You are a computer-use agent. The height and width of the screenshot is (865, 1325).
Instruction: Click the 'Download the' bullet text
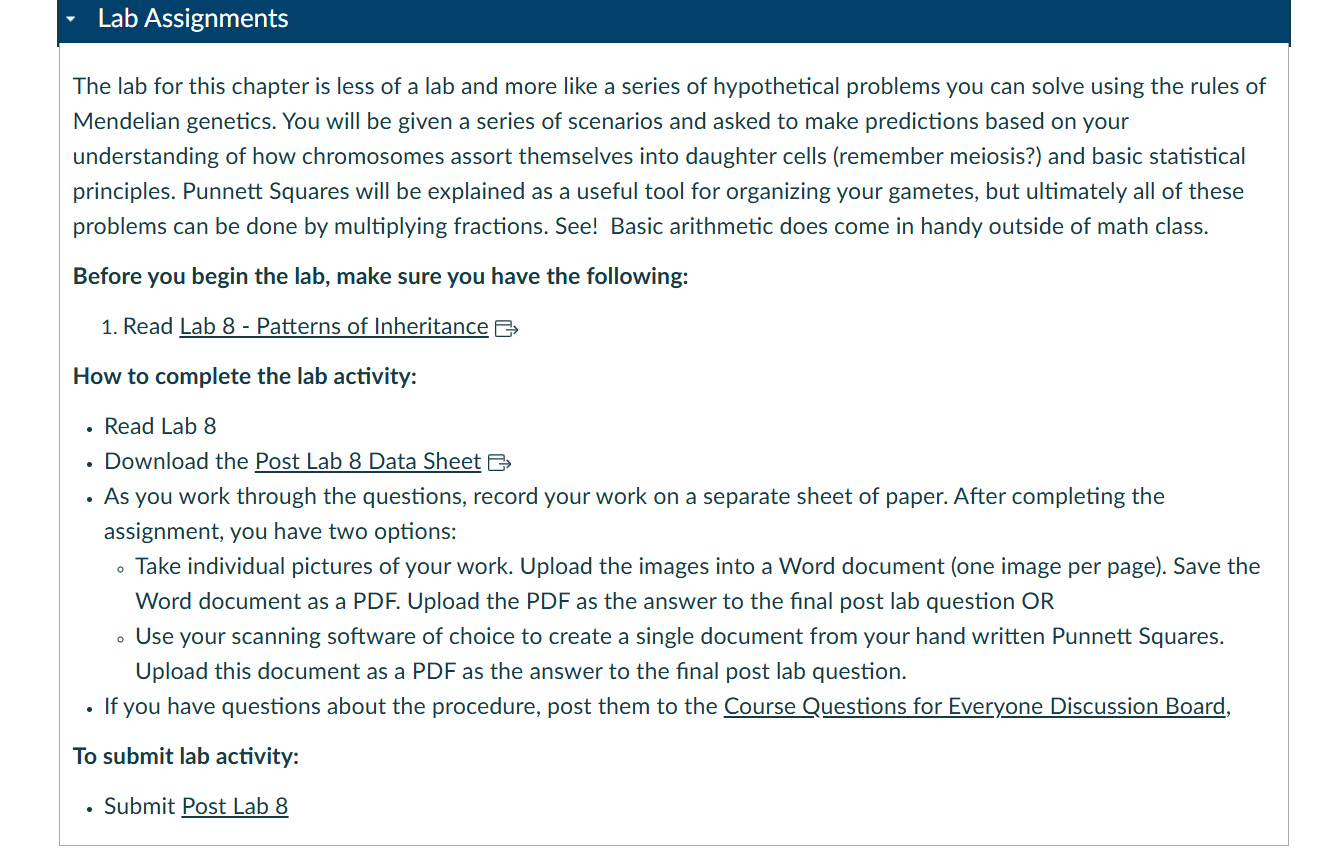coord(176,462)
